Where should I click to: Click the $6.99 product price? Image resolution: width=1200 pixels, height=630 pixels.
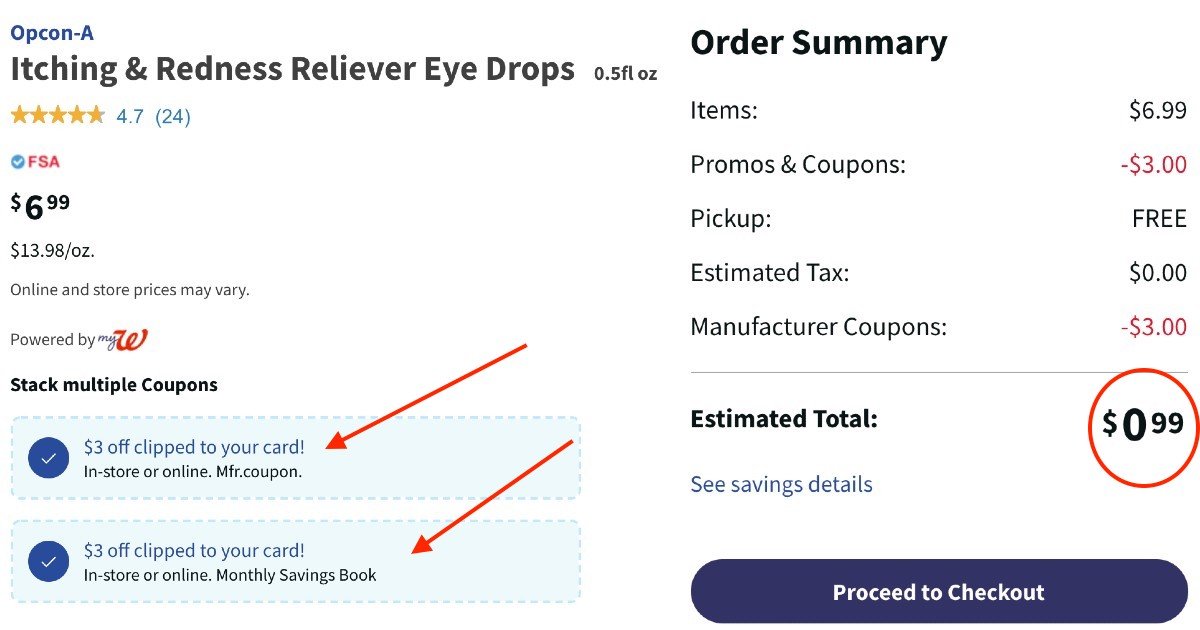tap(40, 206)
